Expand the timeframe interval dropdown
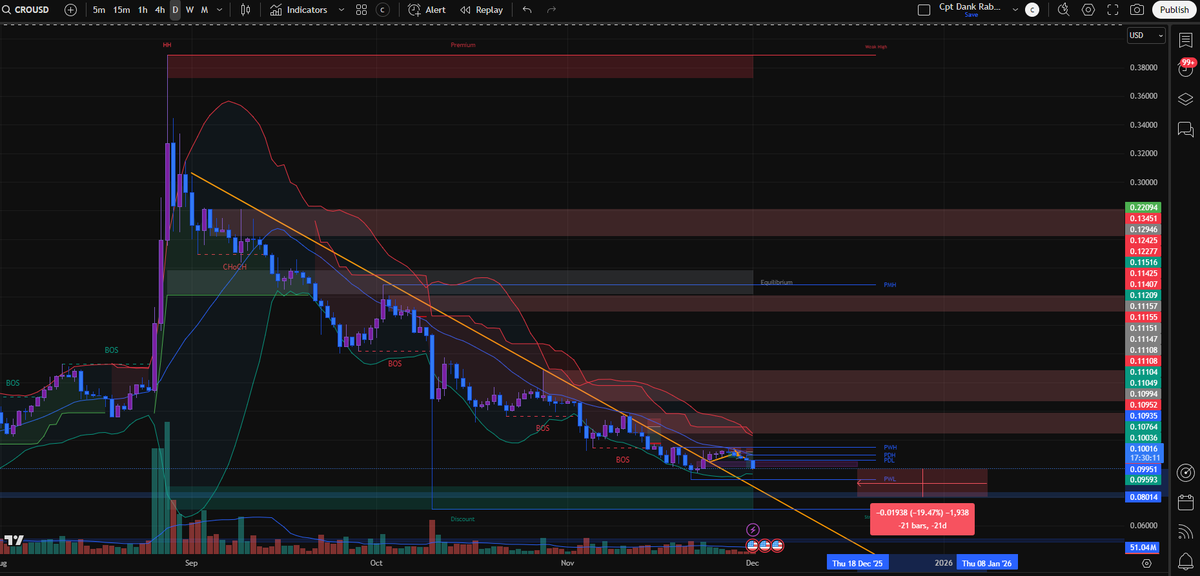This screenshot has height=576, width=1200. pyautogui.click(x=220, y=9)
